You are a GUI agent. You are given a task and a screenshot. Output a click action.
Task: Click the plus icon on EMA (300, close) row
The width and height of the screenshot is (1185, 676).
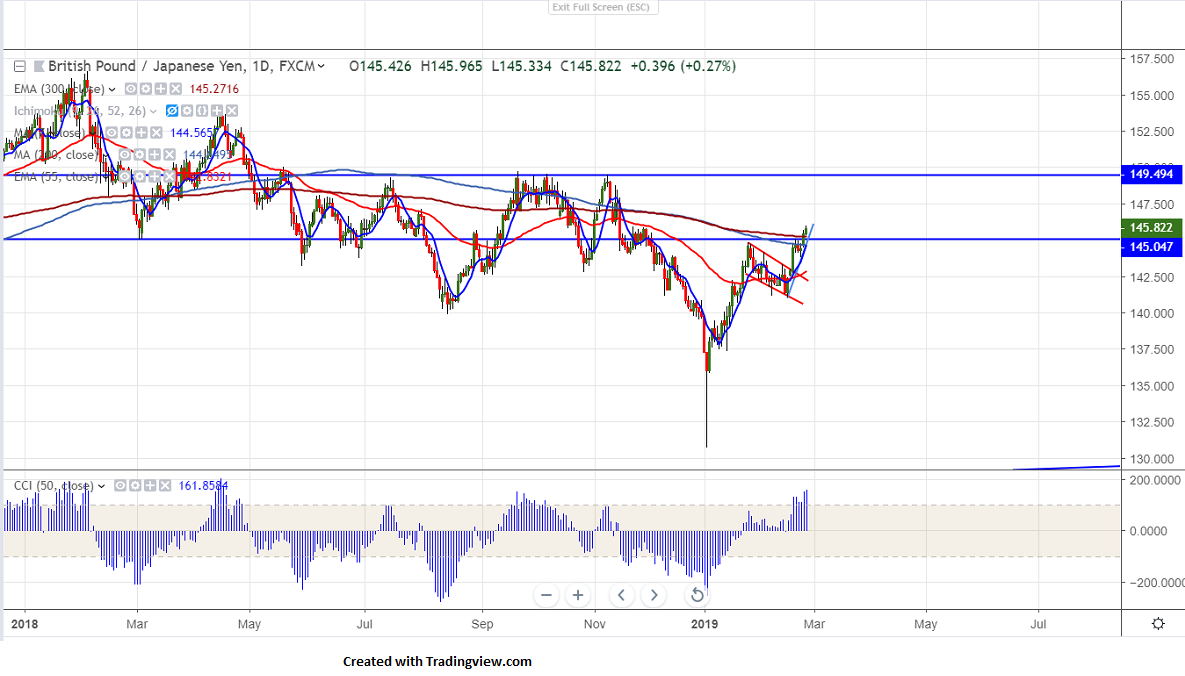coord(161,89)
